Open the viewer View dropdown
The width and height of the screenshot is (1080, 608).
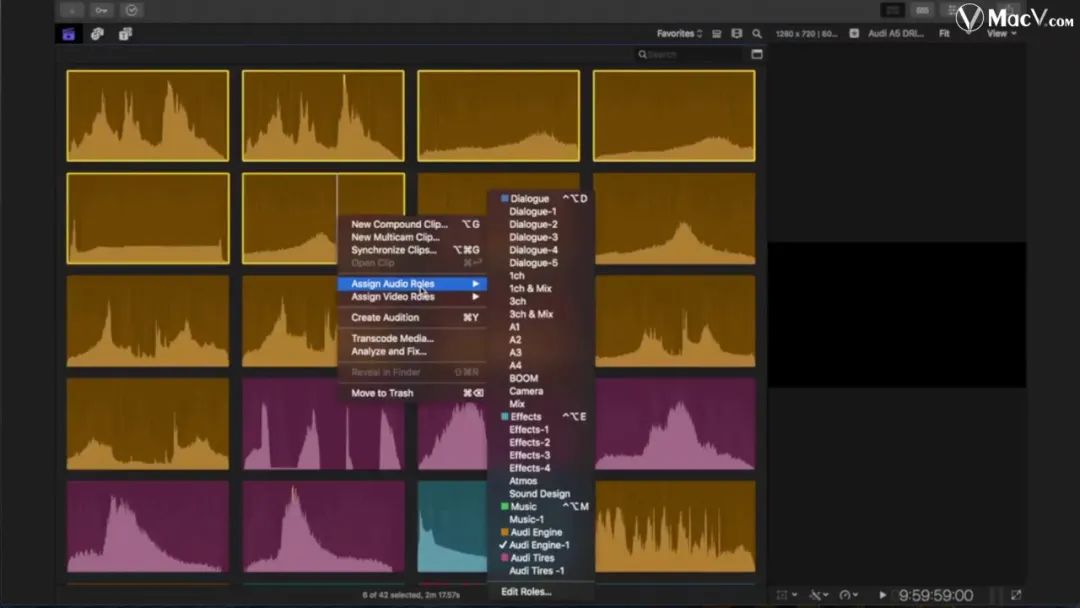pyautogui.click(x=1001, y=34)
